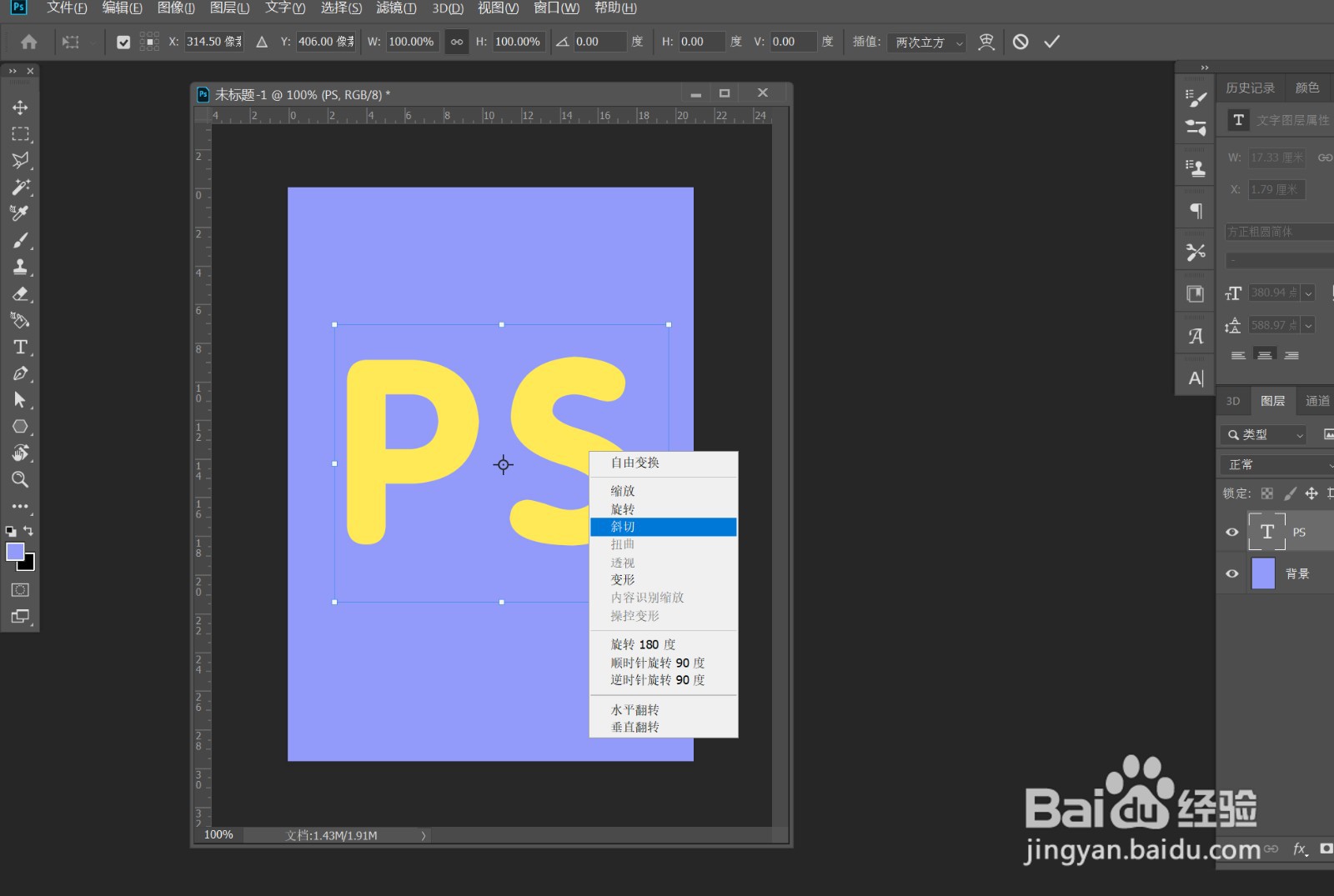Select the Eyedropper tool
The image size is (1334, 896).
click(20, 213)
